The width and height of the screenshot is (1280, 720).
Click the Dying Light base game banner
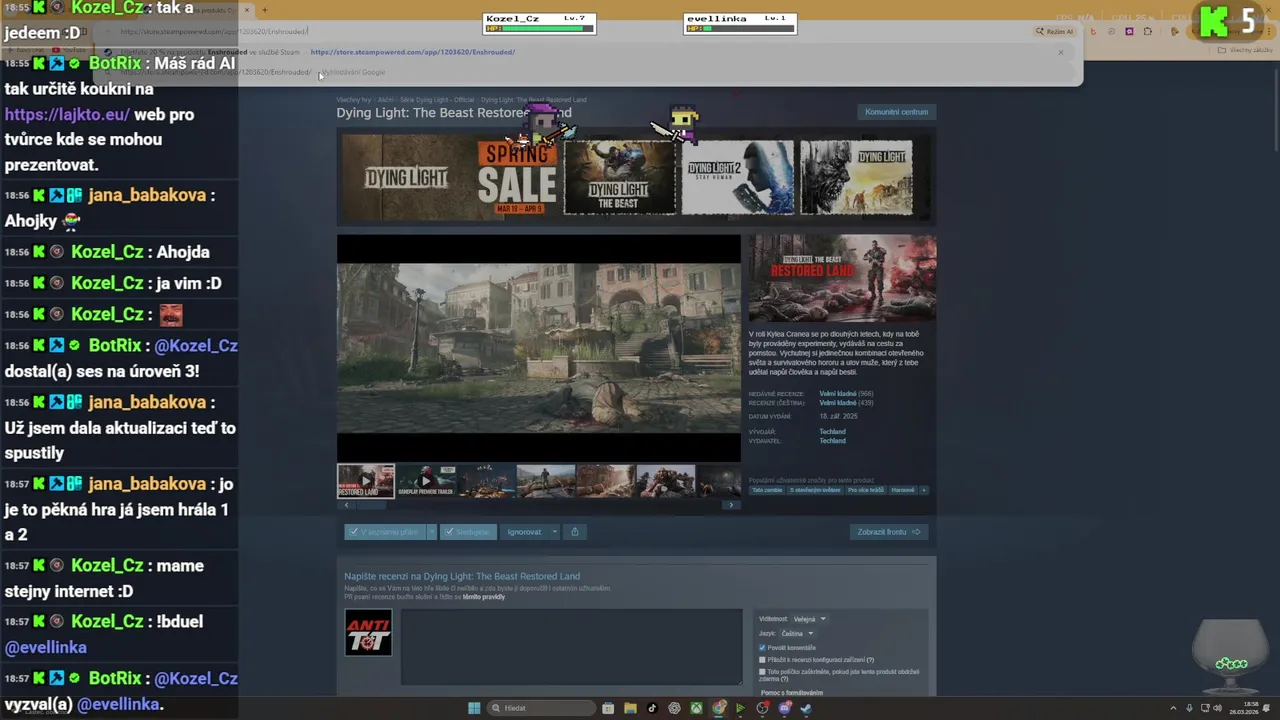(x=406, y=177)
